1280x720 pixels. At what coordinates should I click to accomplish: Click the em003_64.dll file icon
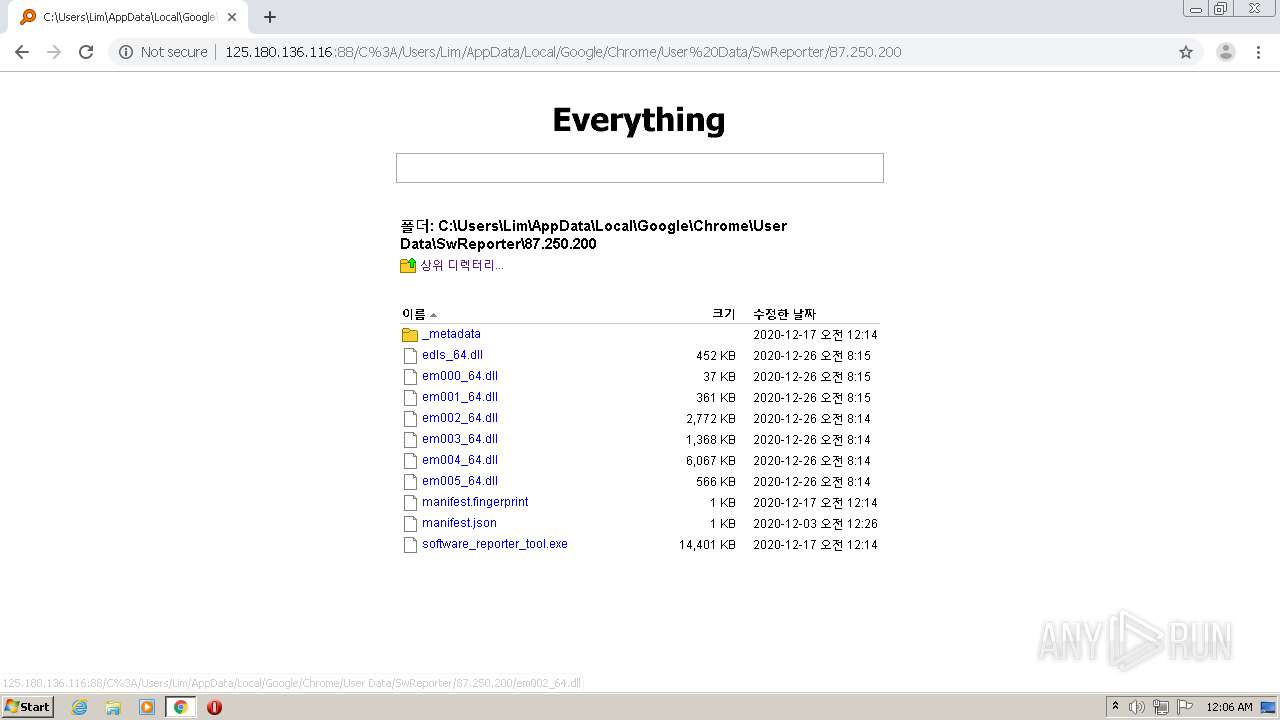pos(410,440)
